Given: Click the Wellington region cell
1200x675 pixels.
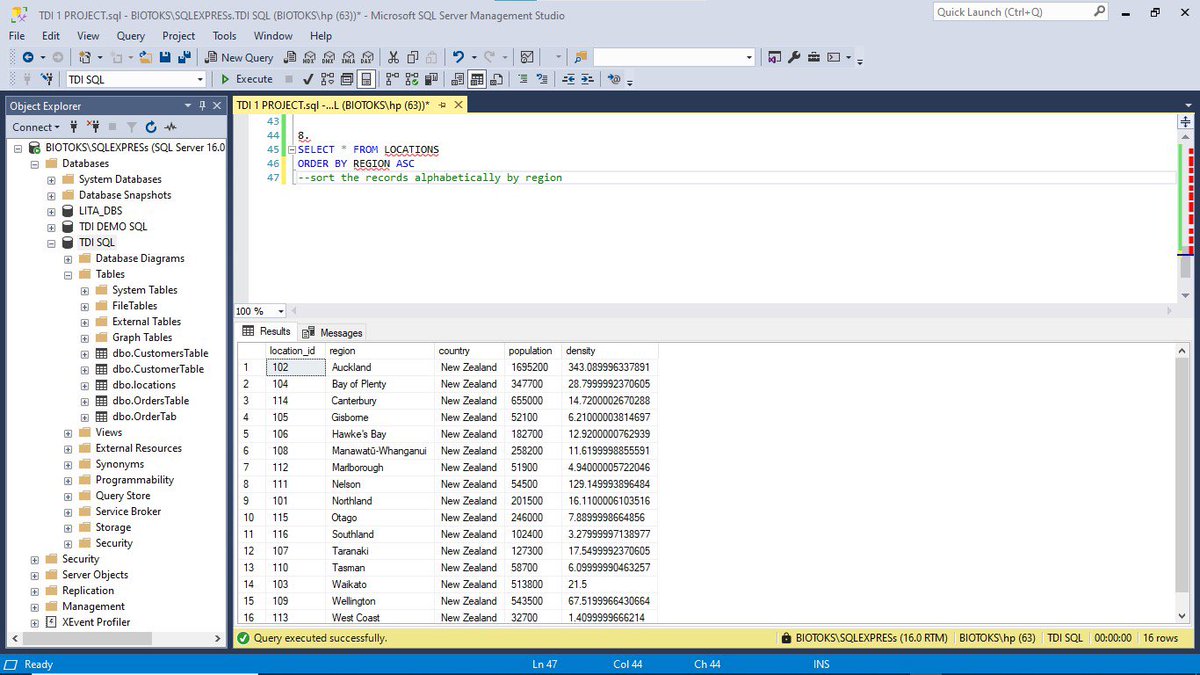Looking at the screenshot, I should tap(380, 601).
